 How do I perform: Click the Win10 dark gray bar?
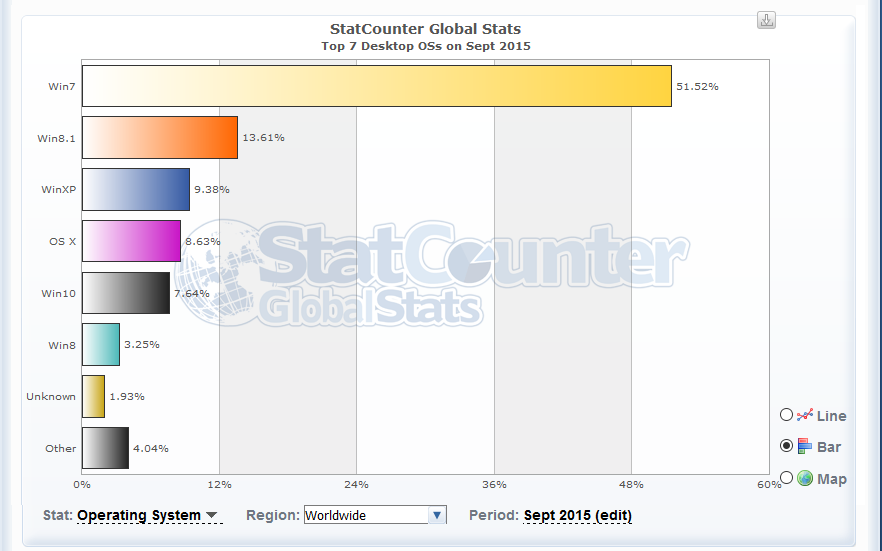pyautogui.click(x=125, y=293)
